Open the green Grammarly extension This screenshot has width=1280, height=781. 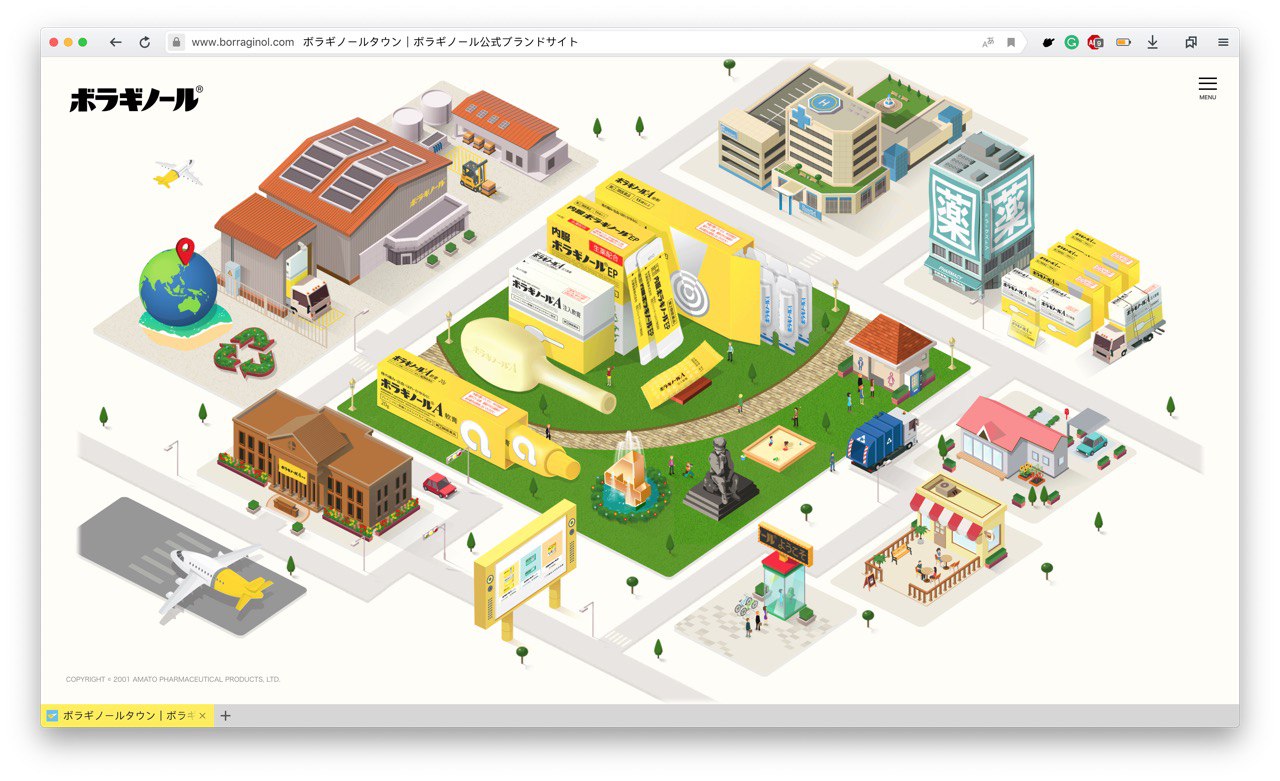pyautogui.click(x=1072, y=42)
